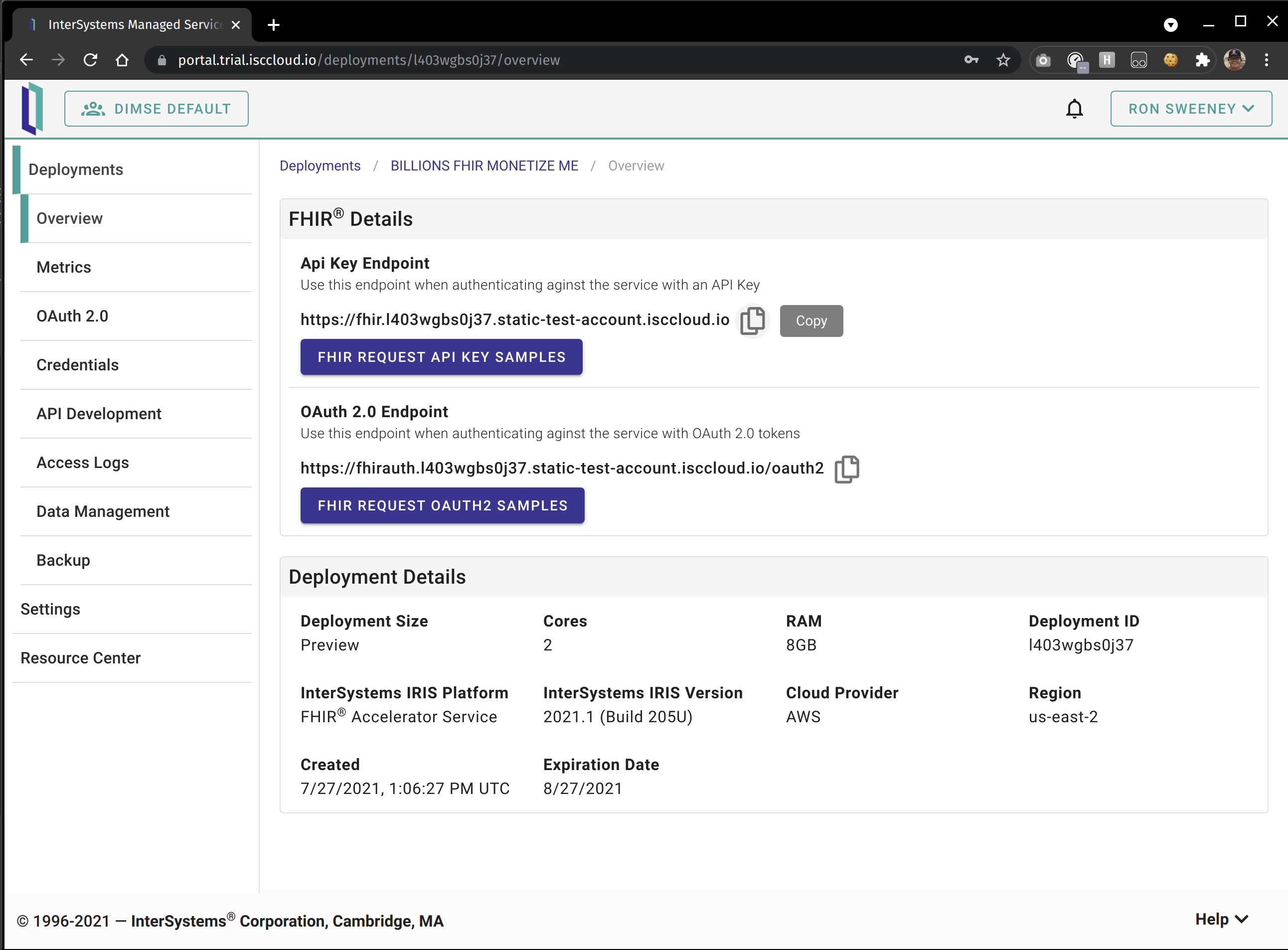Click the RAM value 8GB
Viewport: 1288px width, 950px height.
click(801, 645)
